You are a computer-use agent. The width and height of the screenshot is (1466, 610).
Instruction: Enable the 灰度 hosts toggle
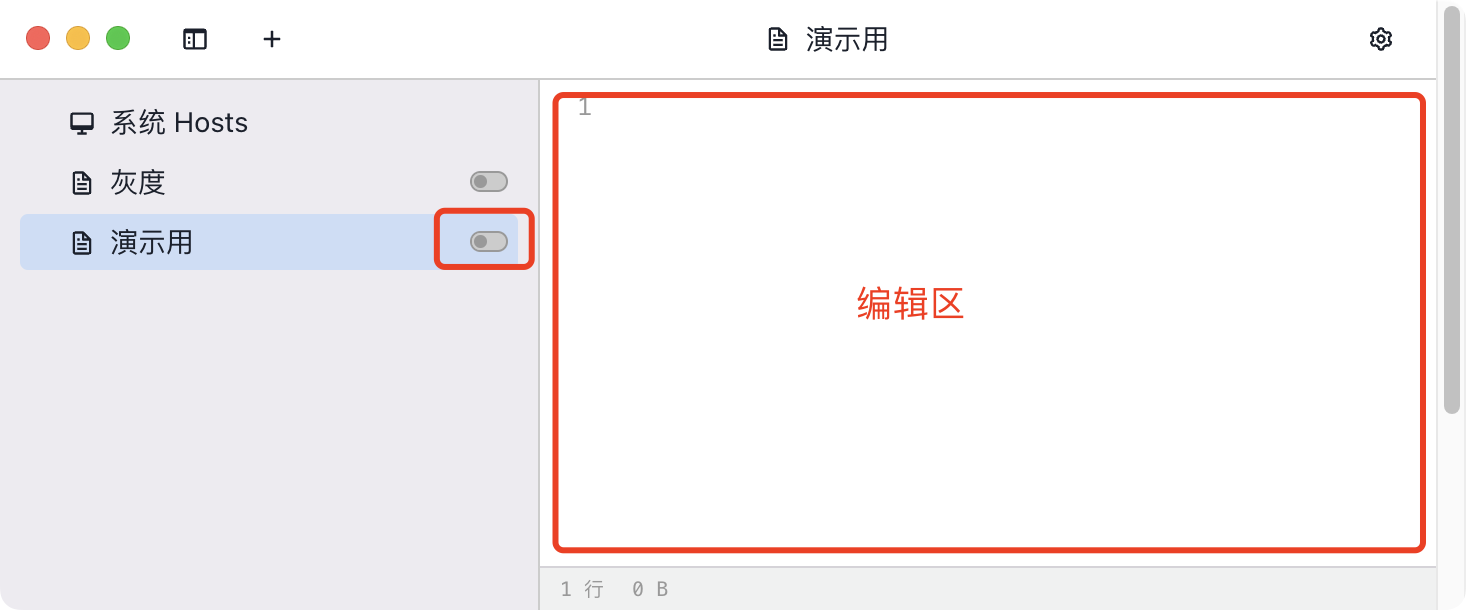click(x=489, y=182)
